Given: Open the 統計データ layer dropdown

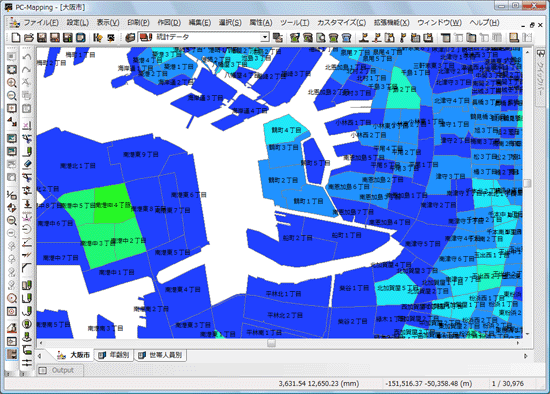Looking at the screenshot, I should click(266, 37).
